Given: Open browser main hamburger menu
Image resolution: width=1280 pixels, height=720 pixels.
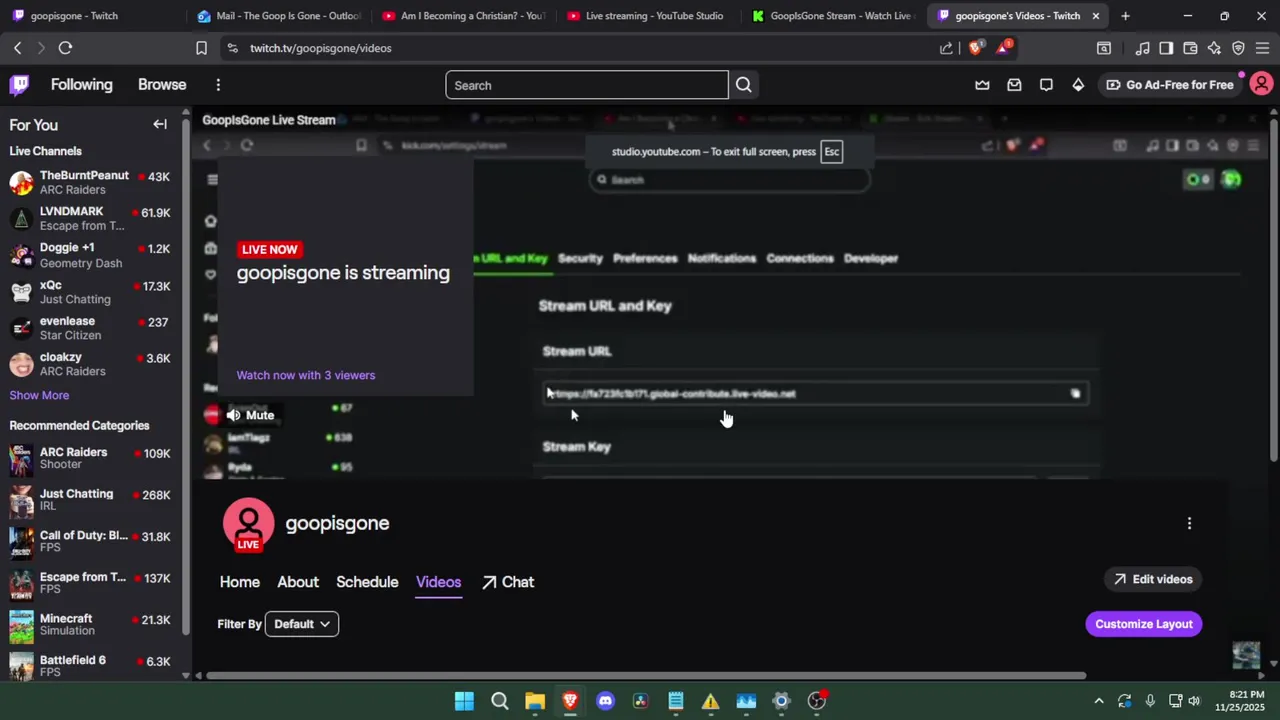Looking at the screenshot, I should coord(1262,48).
